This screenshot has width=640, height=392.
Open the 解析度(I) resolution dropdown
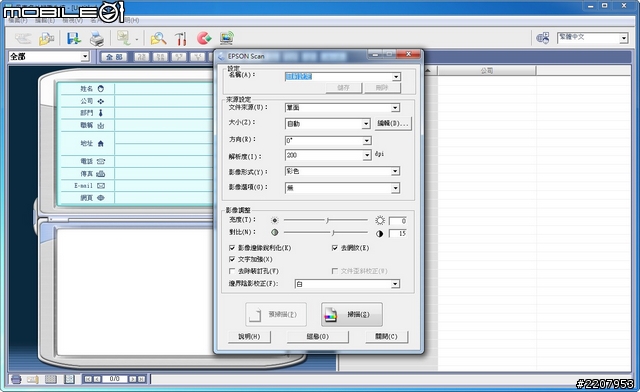pos(367,156)
